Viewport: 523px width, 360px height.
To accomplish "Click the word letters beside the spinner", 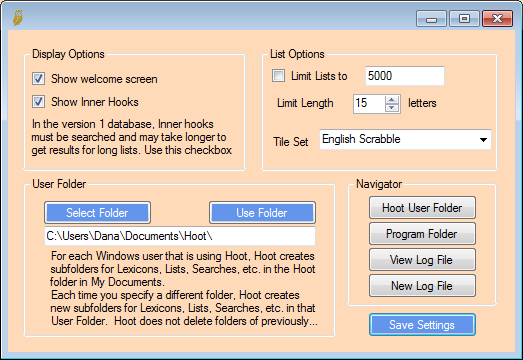I will pos(422,103).
